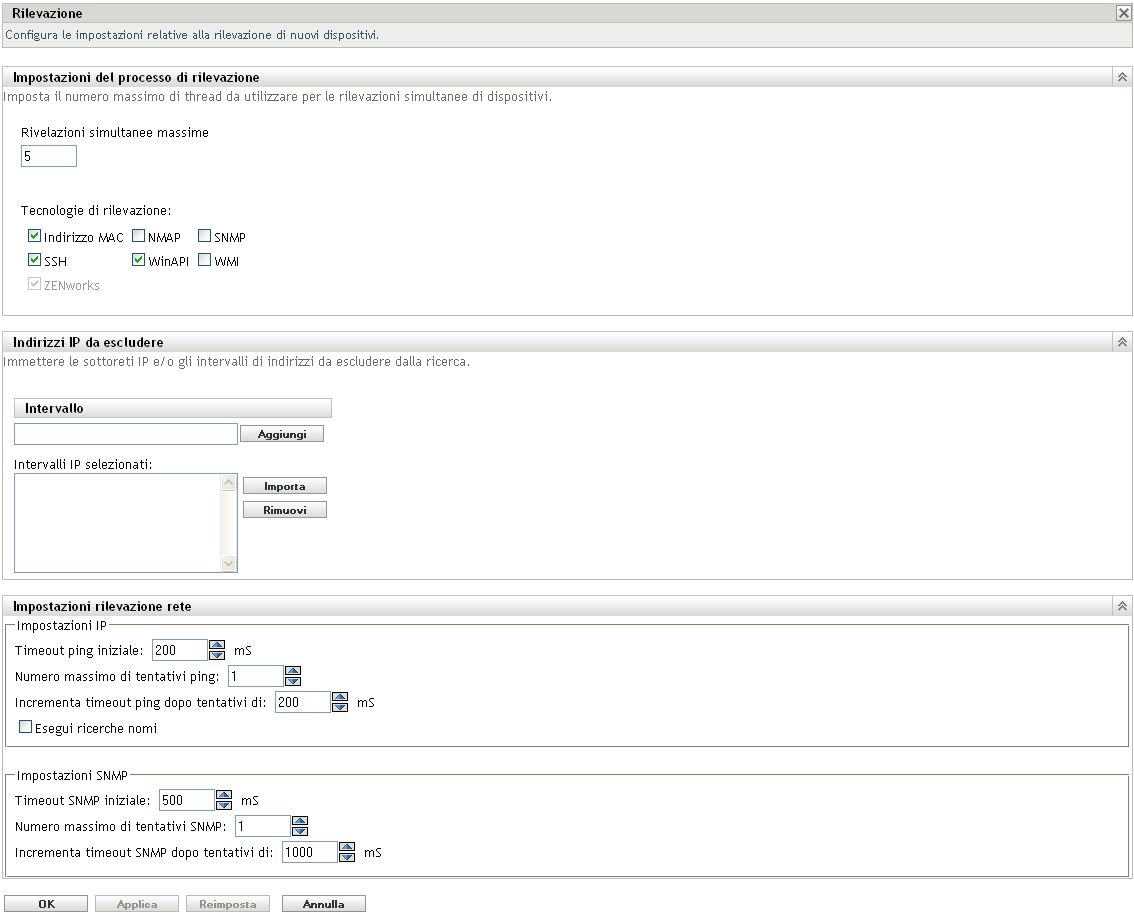This screenshot has width=1134, height=917.
Task: Decrease SNMP timeout increment
Action: tap(347, 857)
